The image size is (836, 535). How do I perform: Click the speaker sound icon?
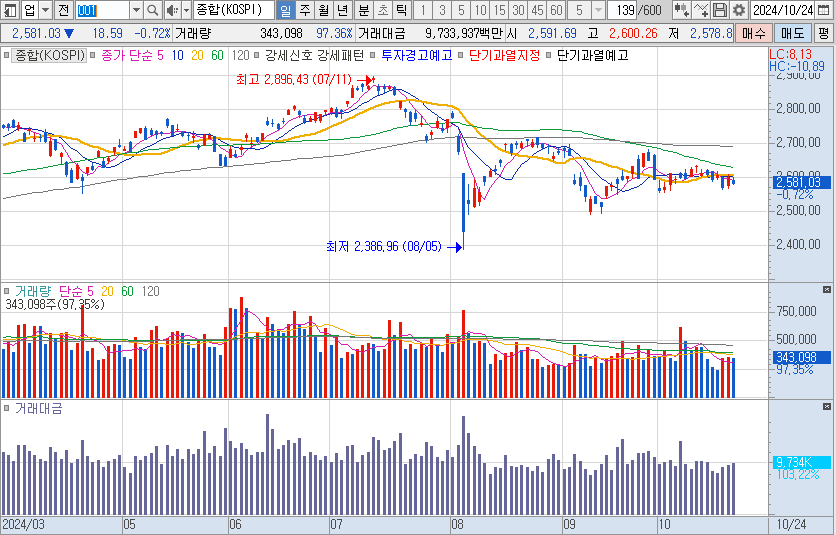click(x=172, y=10)
